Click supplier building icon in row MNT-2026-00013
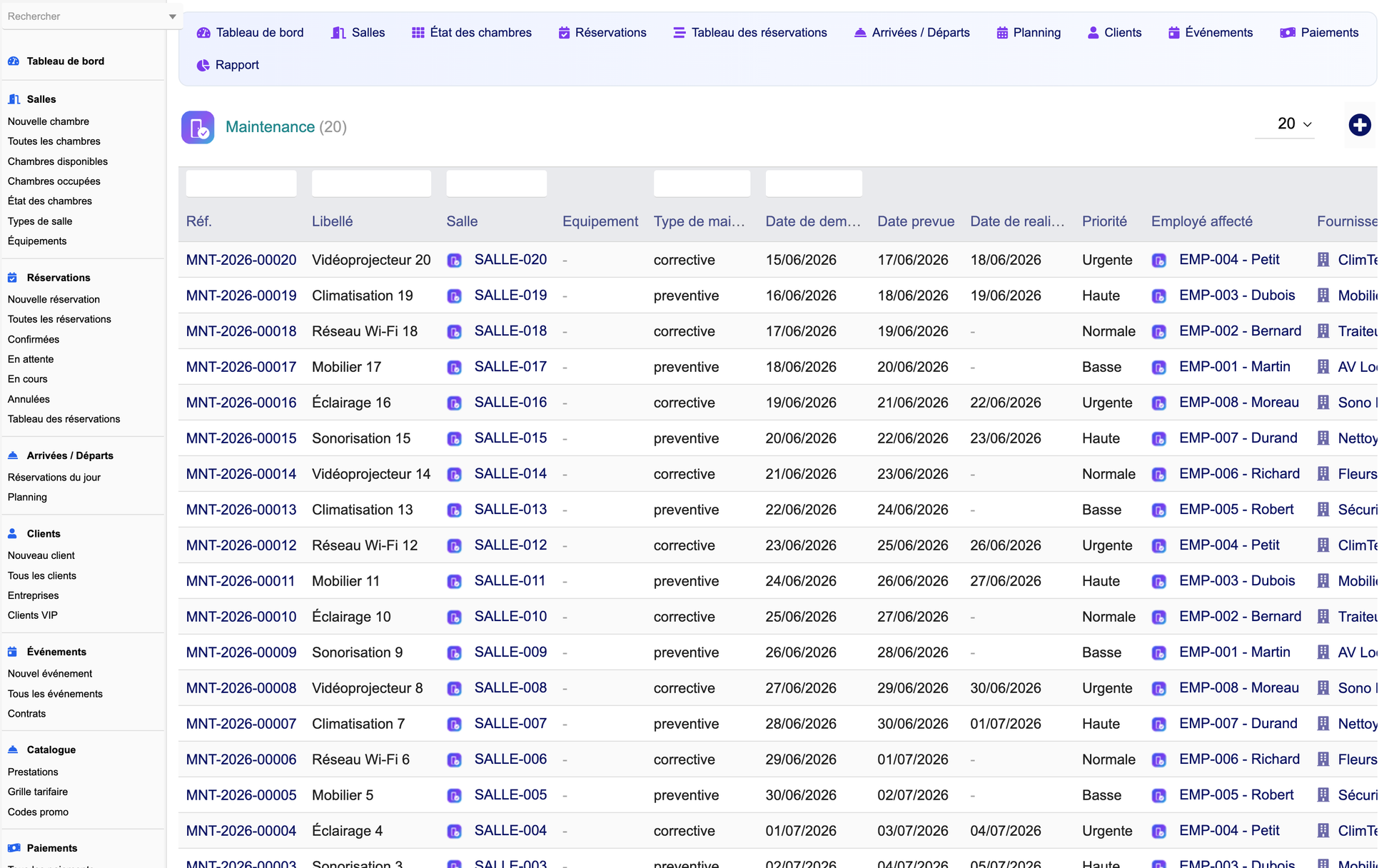Screen dimensions: 1389x868 tap(1323, 509)
